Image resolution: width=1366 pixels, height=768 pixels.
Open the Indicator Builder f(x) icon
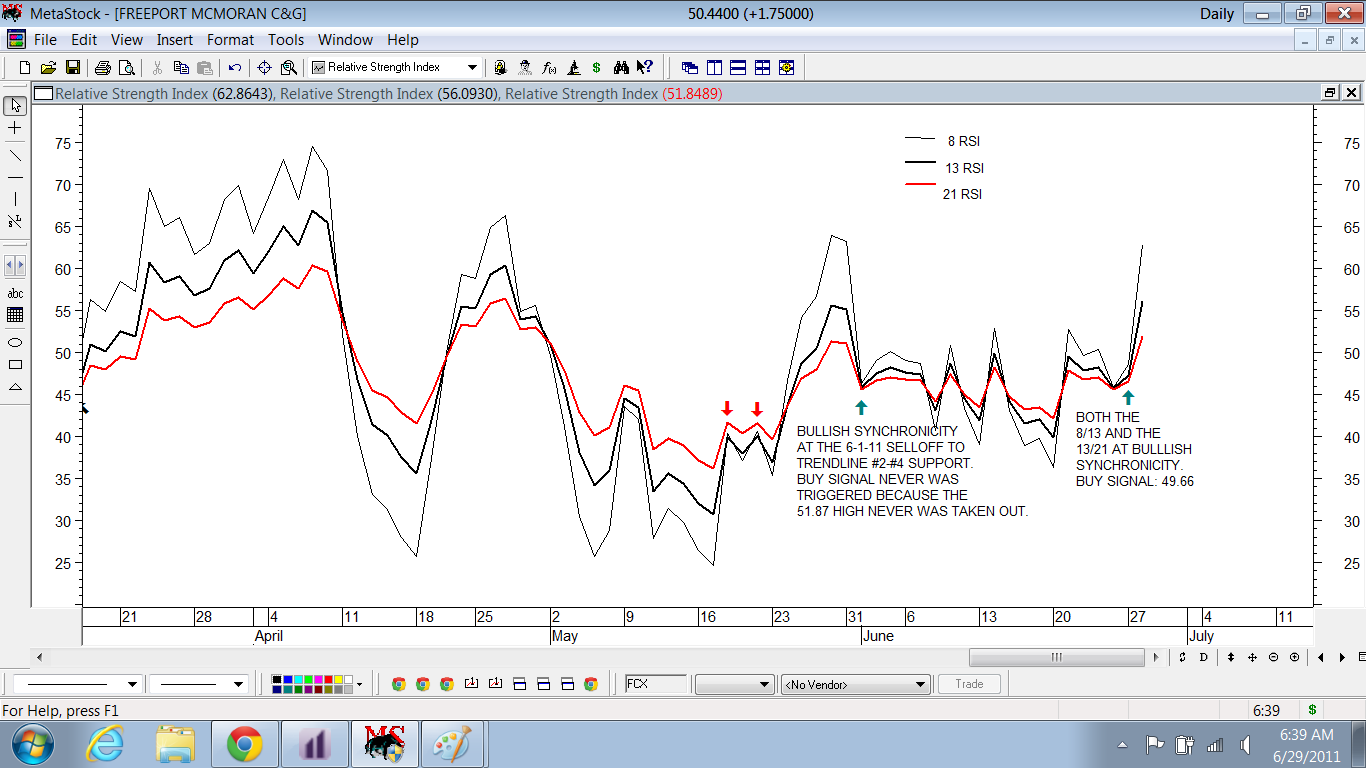coord(549,68)
